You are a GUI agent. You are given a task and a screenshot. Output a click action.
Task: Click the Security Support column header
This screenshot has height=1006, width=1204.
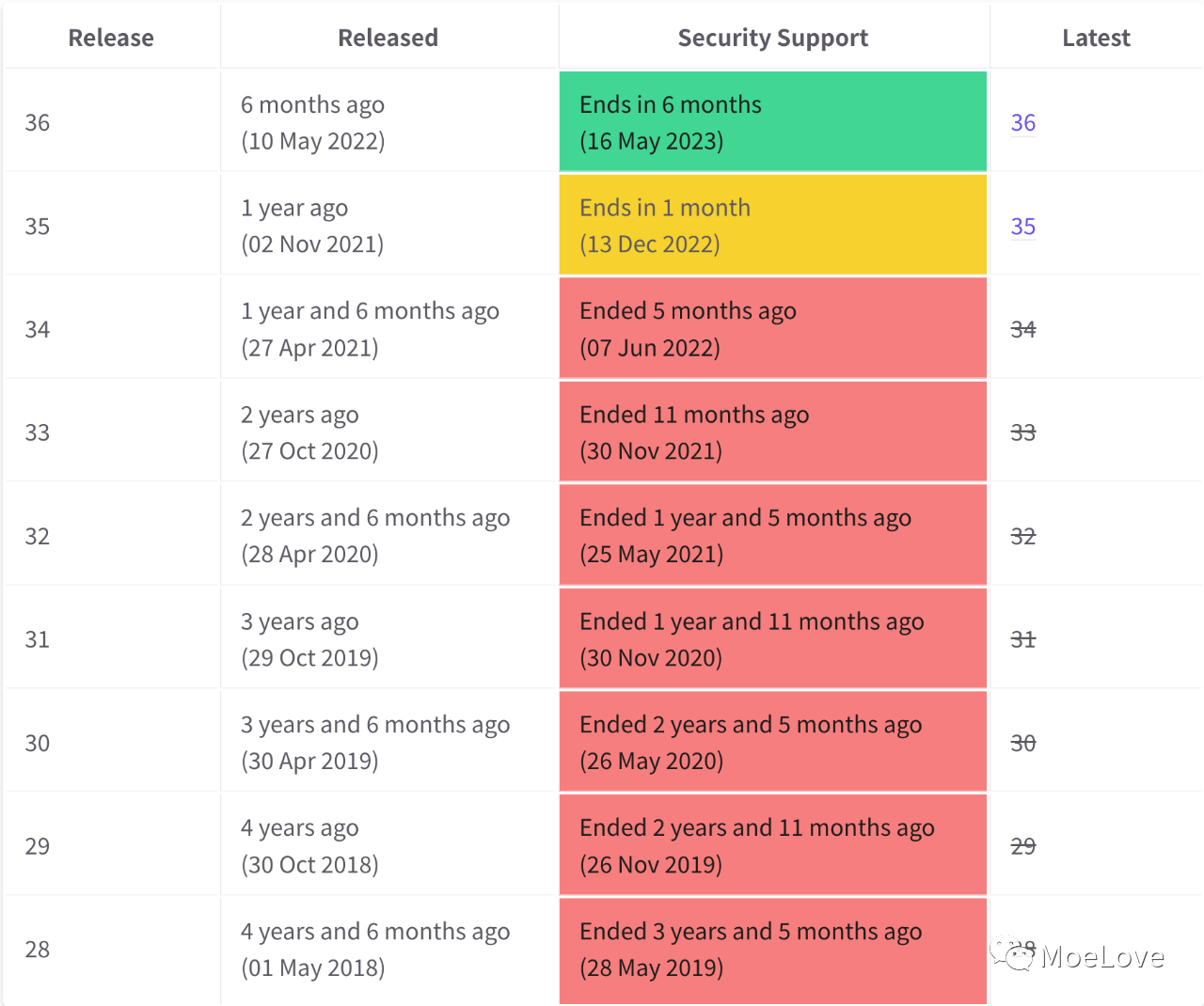(772, 39)
